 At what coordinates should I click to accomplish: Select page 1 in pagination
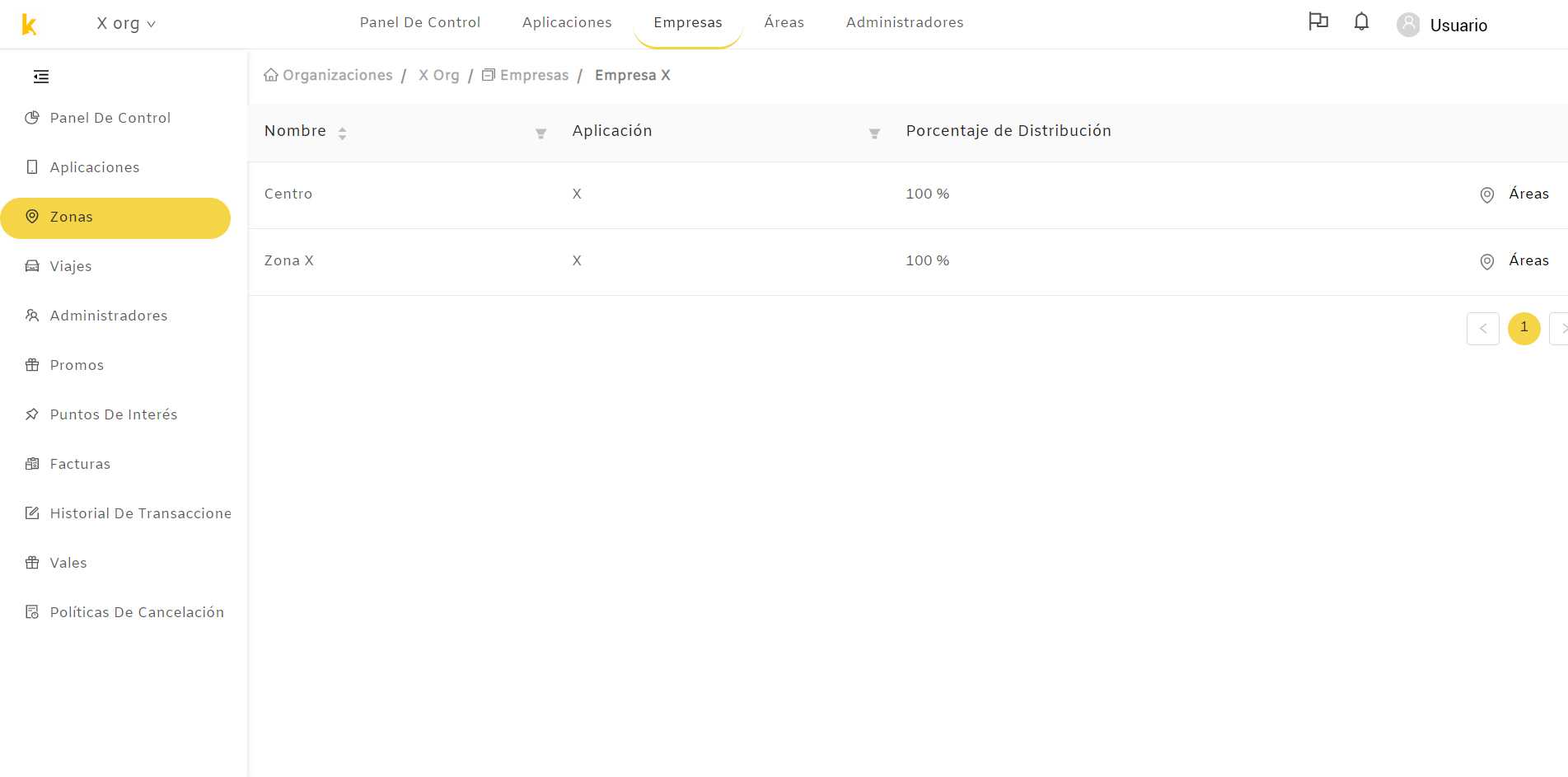pos(1524,329)
